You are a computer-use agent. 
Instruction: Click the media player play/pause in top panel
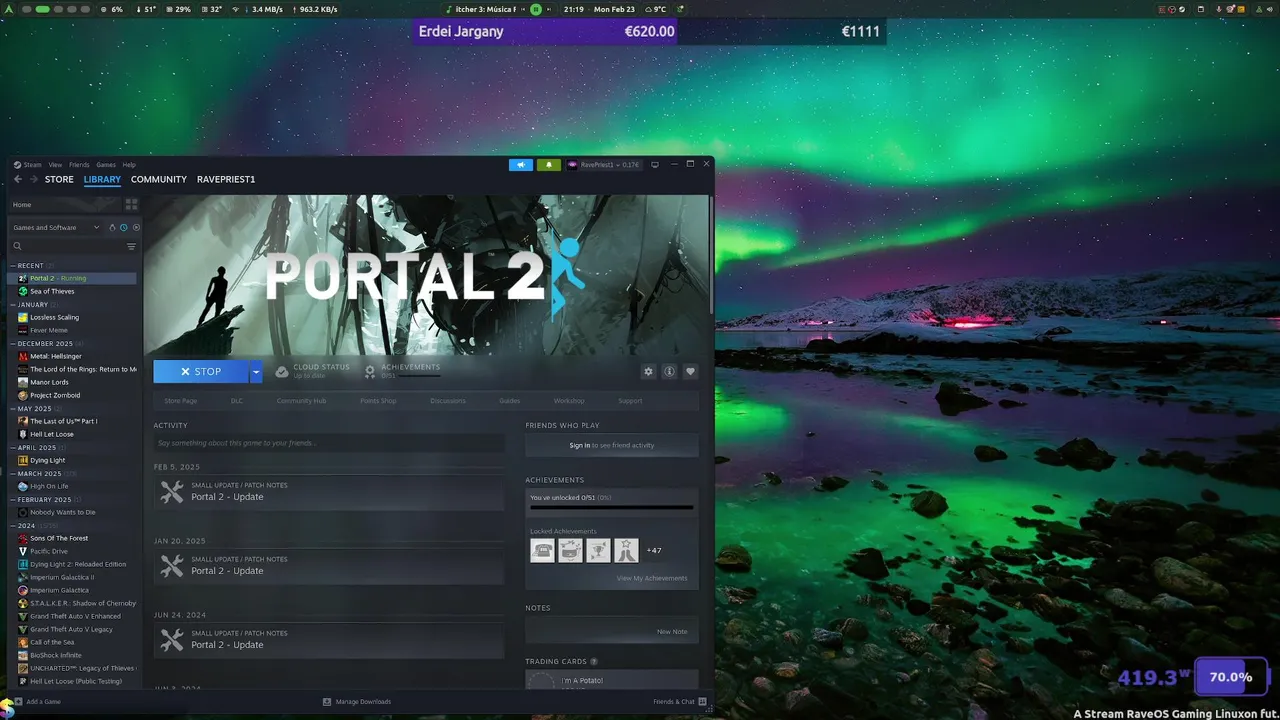[x=536, y=9]
